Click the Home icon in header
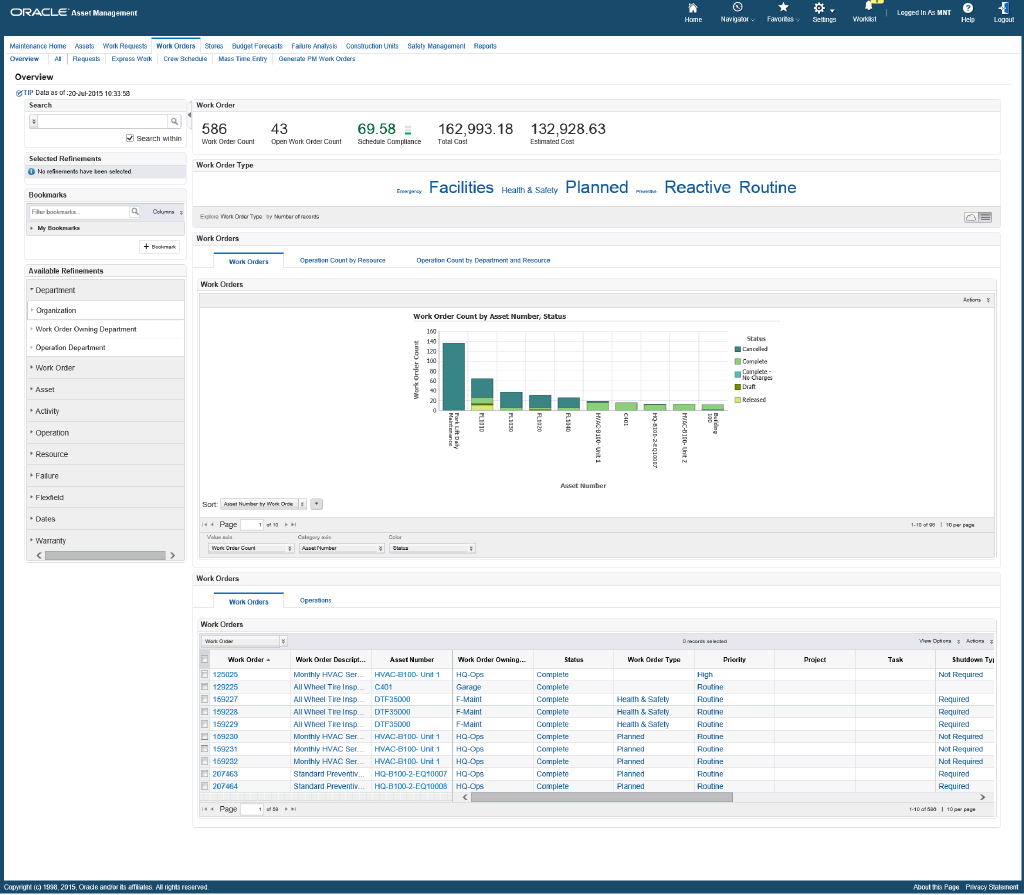The width and height of the screenshot is (1024, 895). (693, 8)
